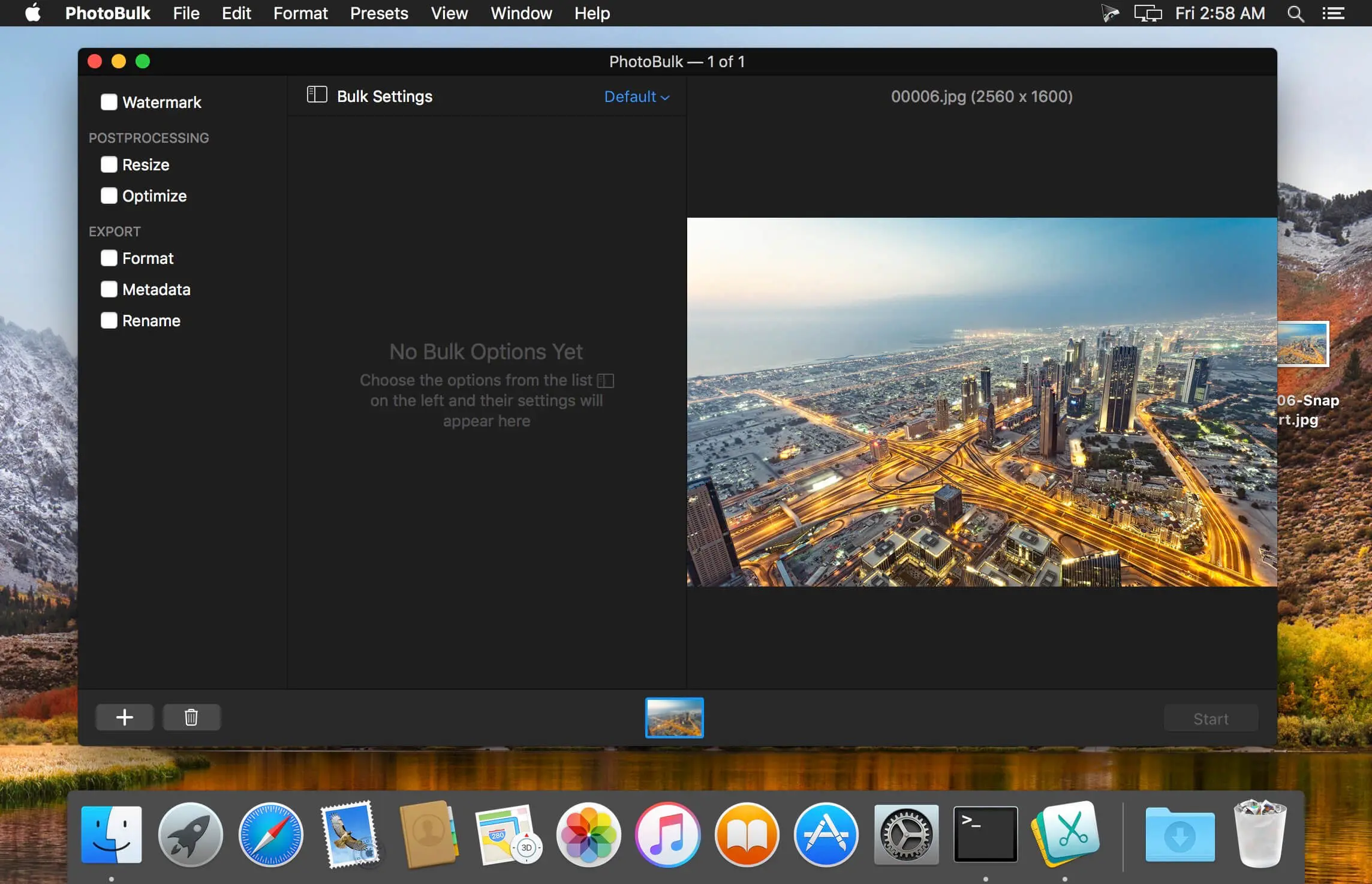
Task: Click the Delete image trash icon
Action: (191, 717)
